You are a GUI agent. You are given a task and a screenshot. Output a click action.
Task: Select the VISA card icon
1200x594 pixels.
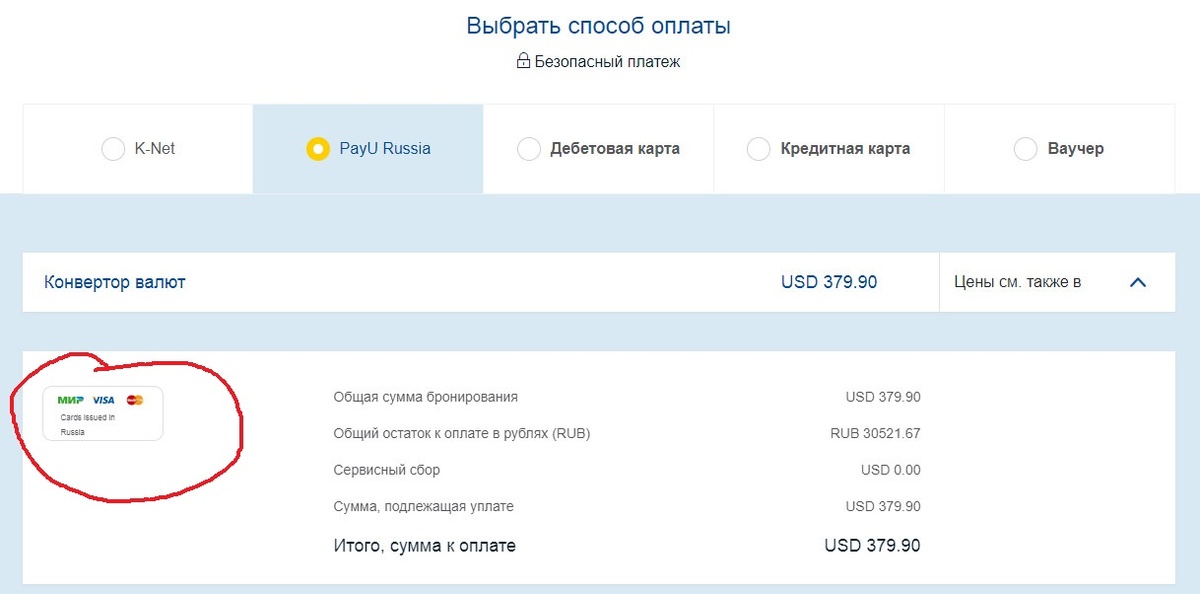[x=103, y=399]
